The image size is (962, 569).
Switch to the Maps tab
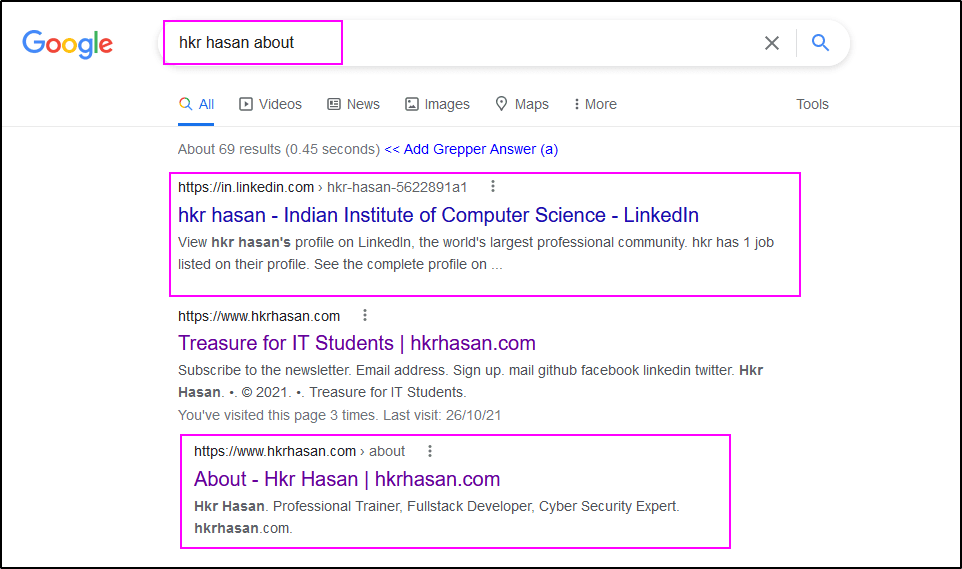(x=522, y=104)
